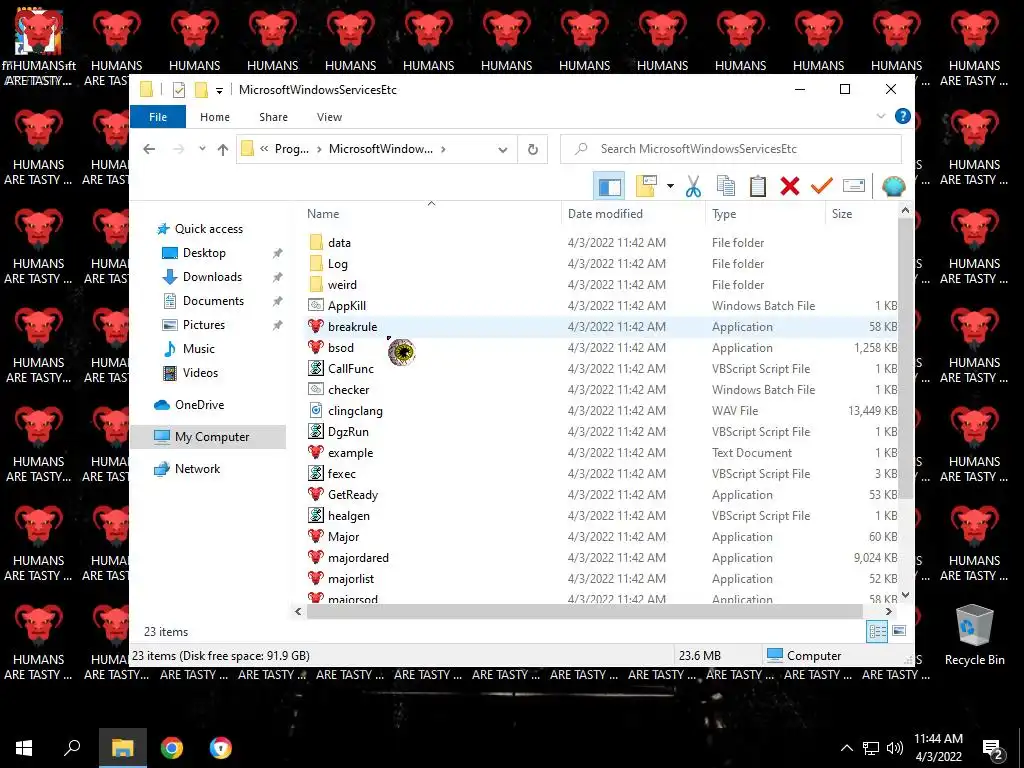
Task: Go up one folder level
Action: pyautogui.click(x=223, y=149)
